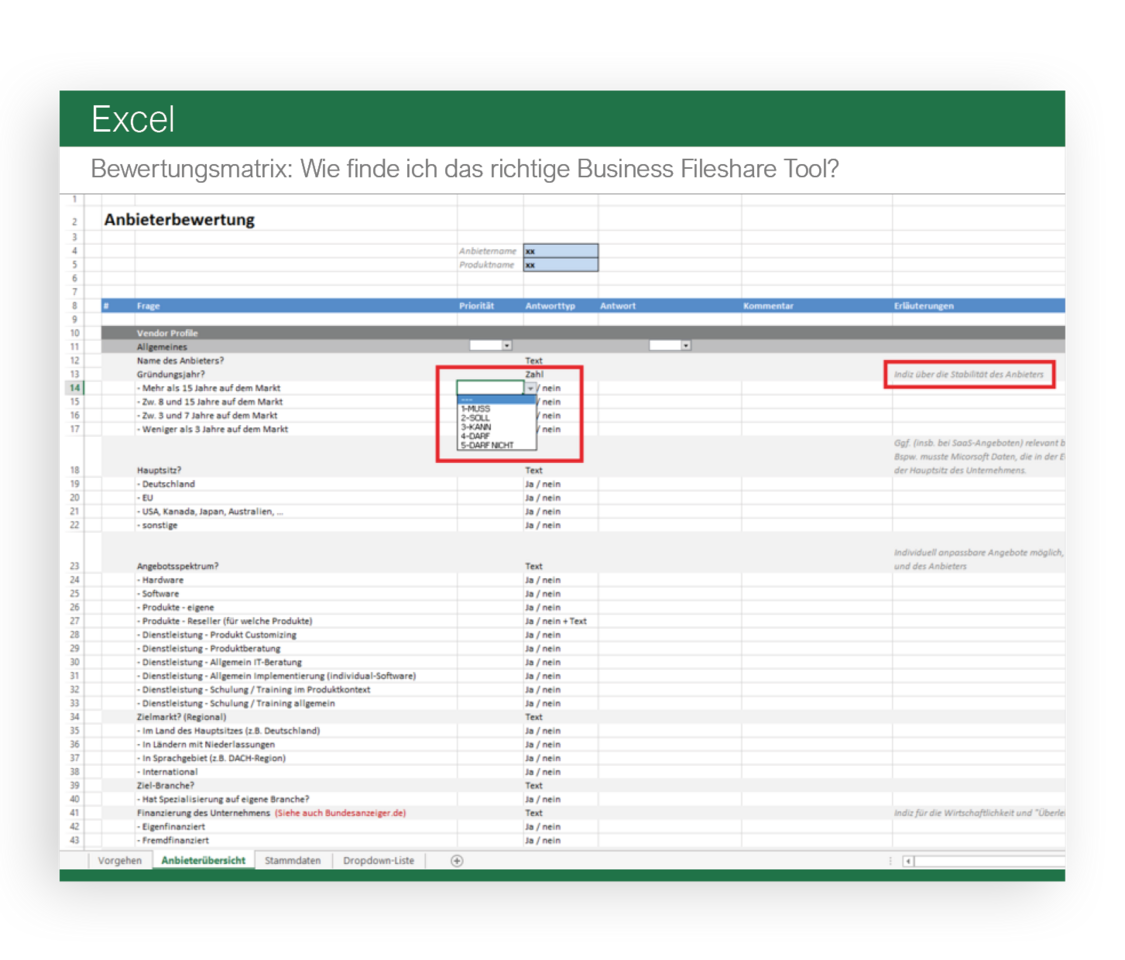
Task: Select 1-MUSS from the priority list
Action: [476, 409]
